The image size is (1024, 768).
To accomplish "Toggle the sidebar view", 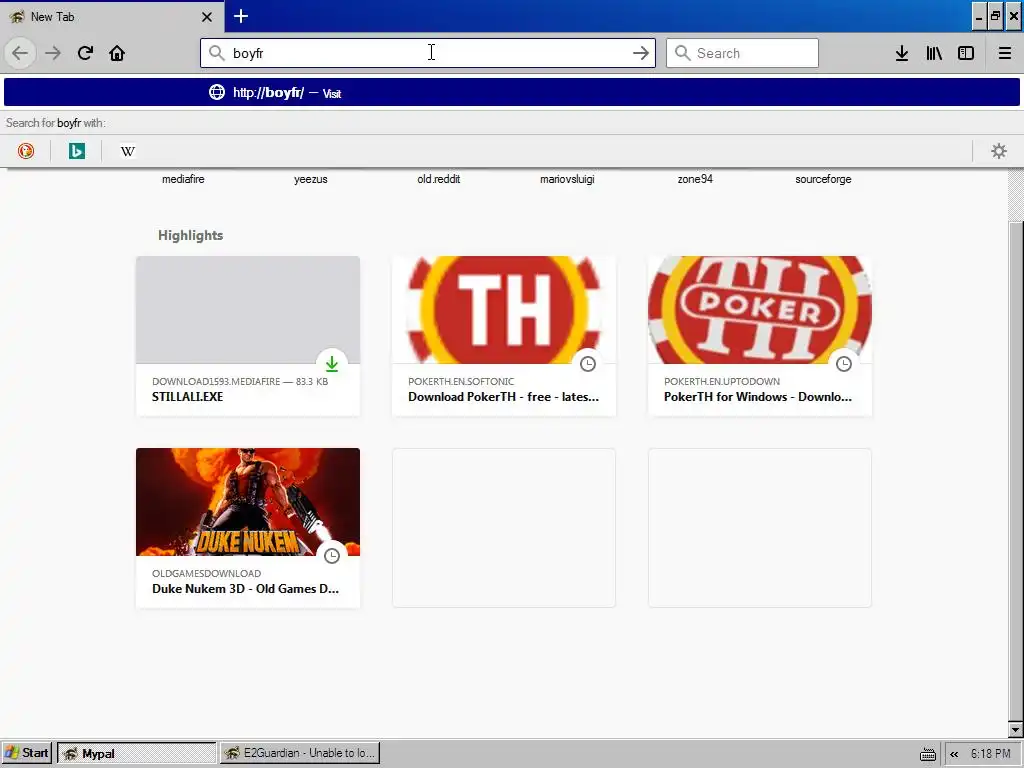I will pos(966,53).
